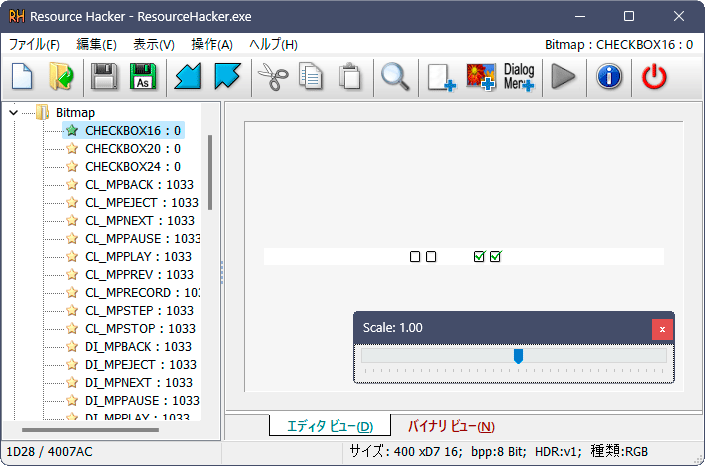This screenshot has height=466, width=705.
Task: Click the New blank file toolbar icon
Action: pyautogui.click(x=22, y=76)
